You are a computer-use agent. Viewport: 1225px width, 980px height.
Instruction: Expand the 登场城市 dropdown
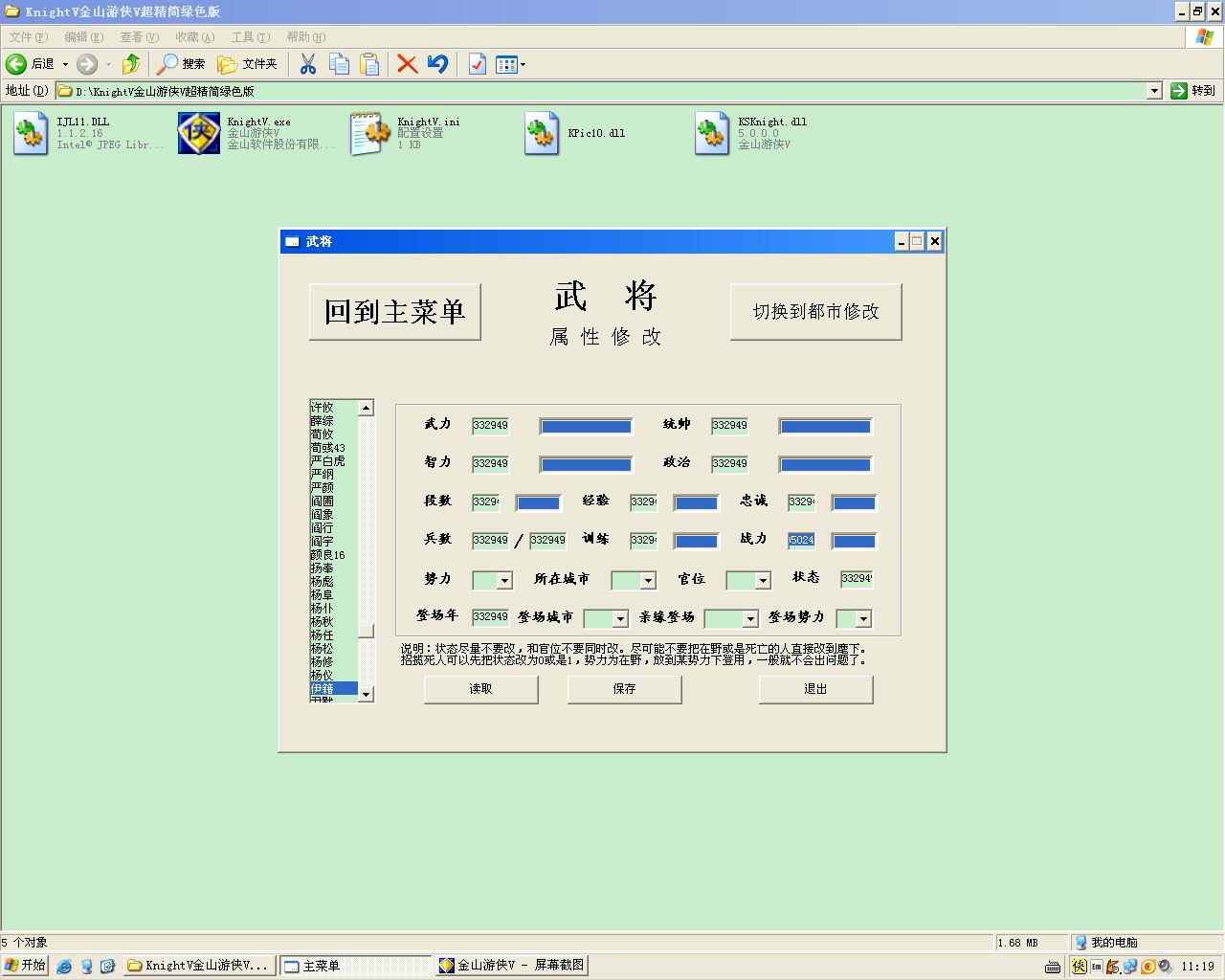(x=620, y=619)
